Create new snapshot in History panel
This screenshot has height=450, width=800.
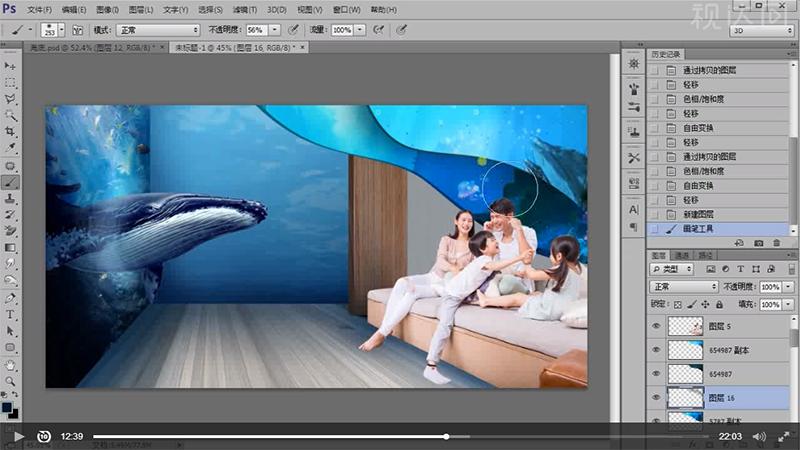759,243
